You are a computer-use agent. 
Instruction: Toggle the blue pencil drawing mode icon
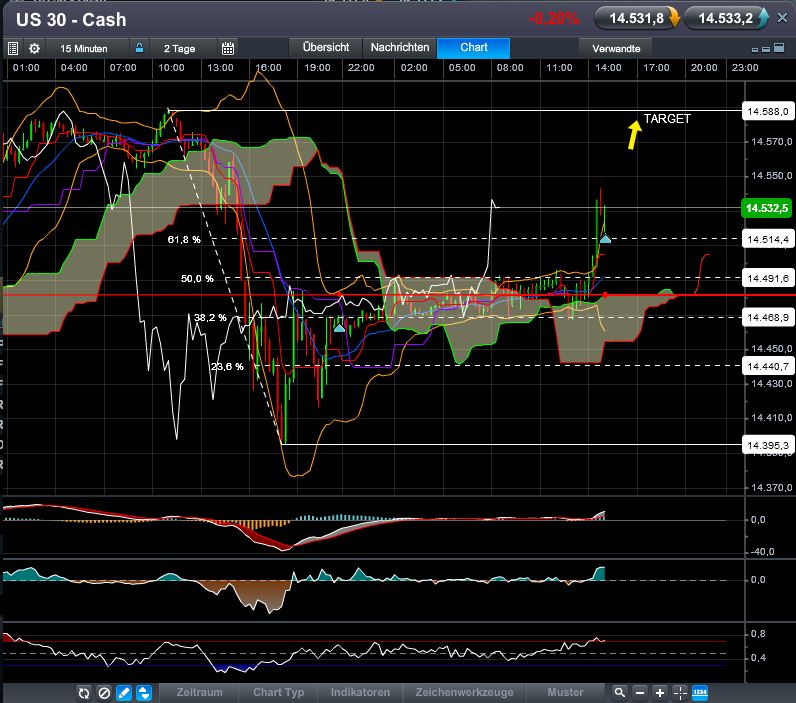point(124,693)
